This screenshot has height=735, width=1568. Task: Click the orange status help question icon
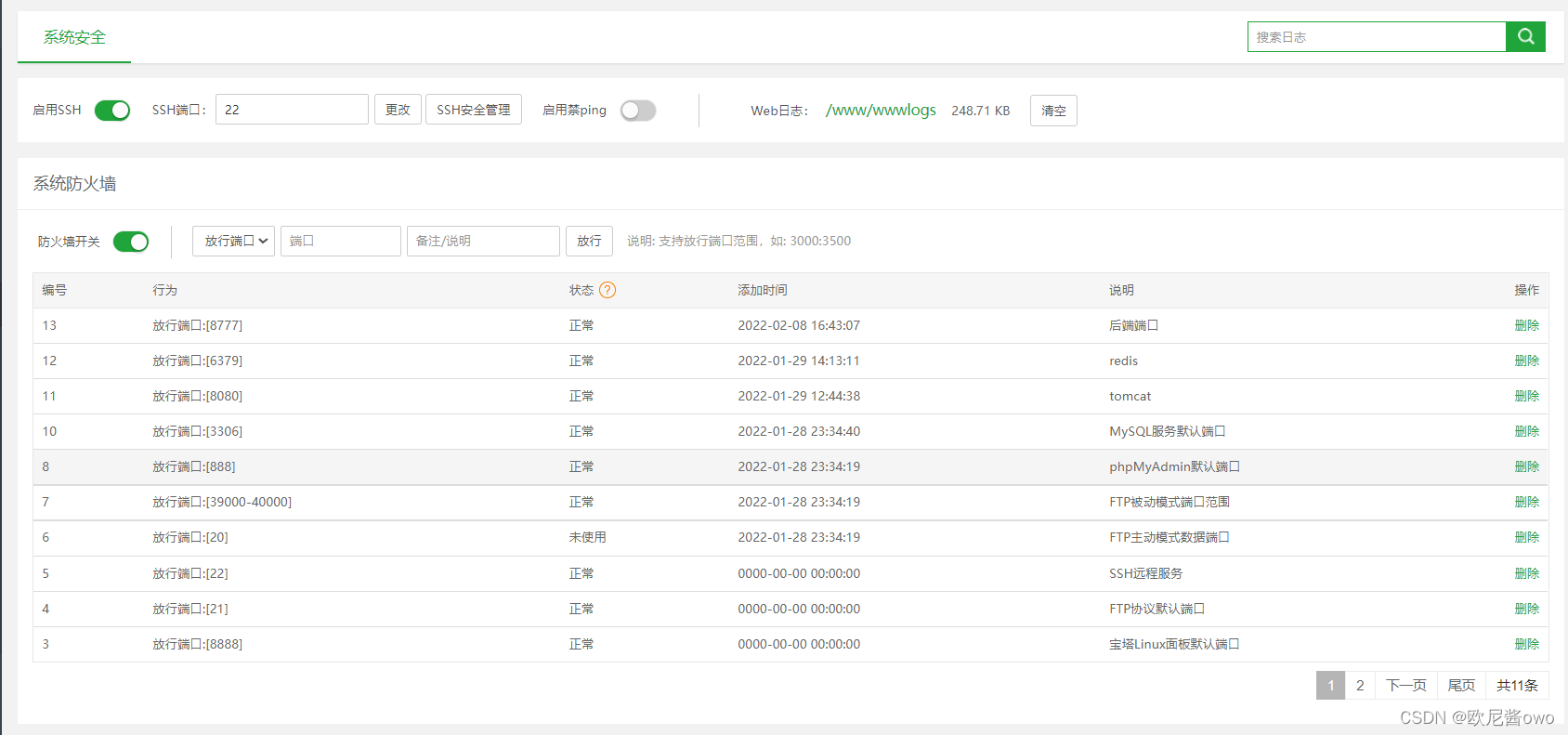[608, 290]
